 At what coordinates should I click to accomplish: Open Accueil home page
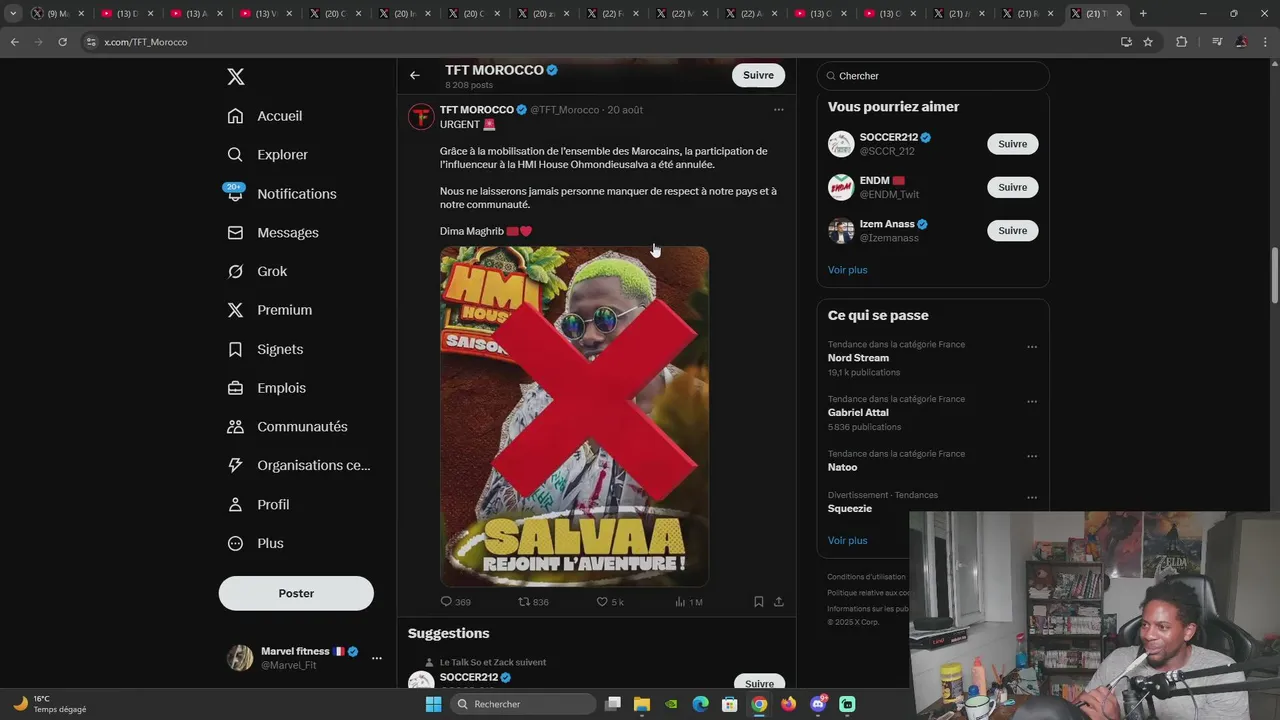[265, 116]
